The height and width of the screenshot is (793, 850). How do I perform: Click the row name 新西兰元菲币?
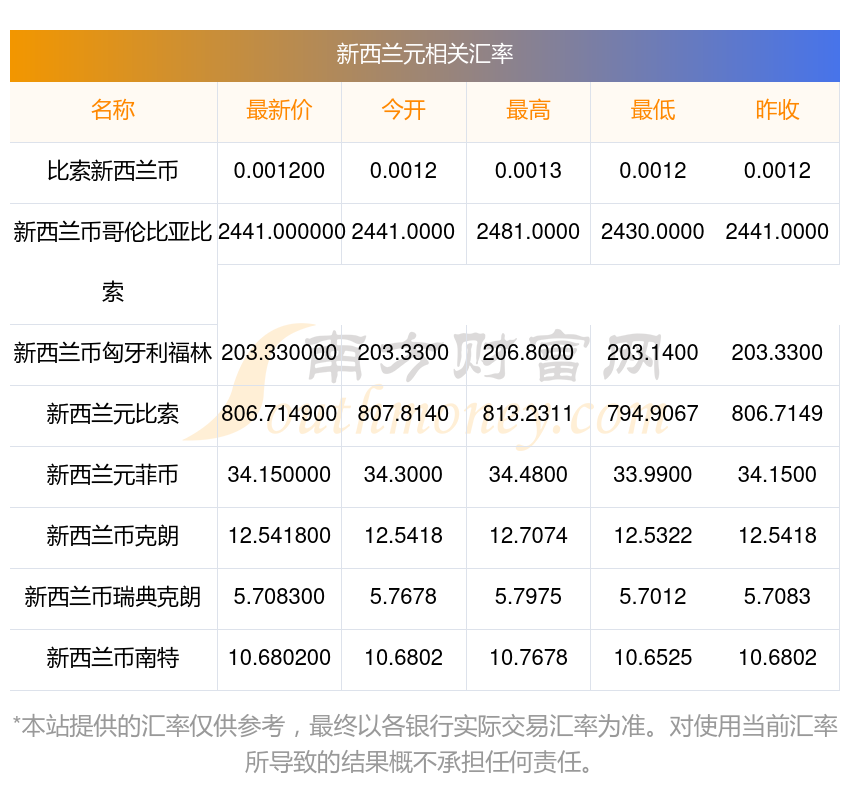(x=113, y=475)
